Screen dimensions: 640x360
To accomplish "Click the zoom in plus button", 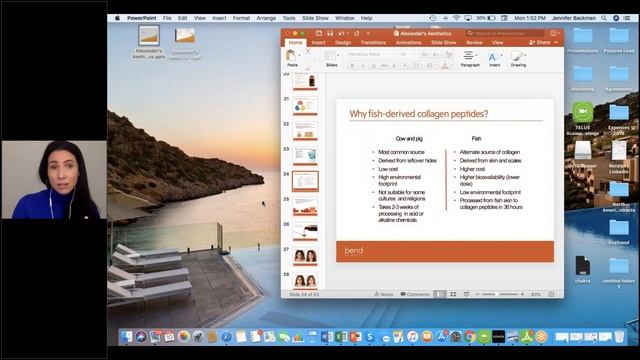I will (522, 294).
